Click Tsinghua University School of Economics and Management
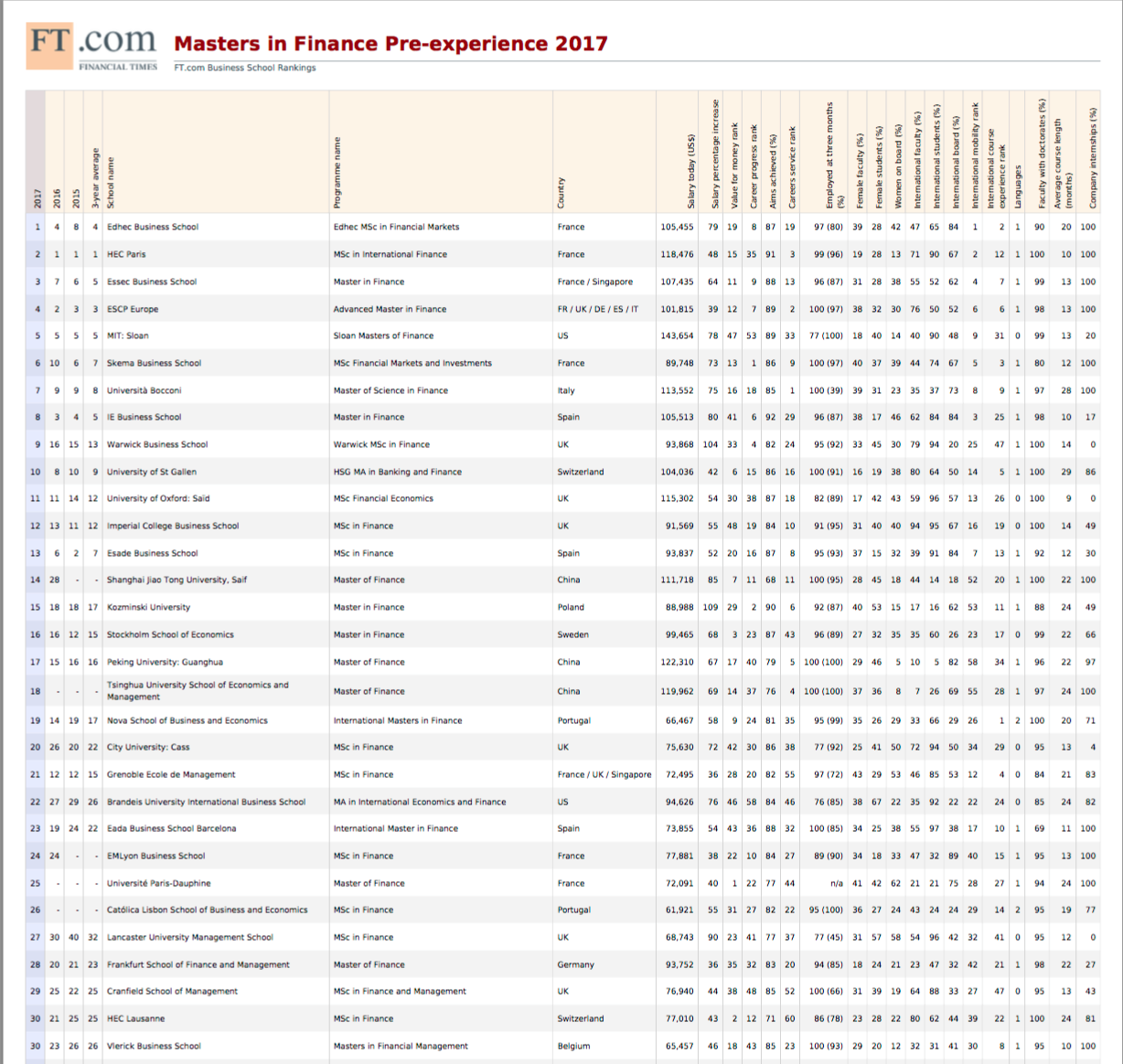 (x=197, y=690)
